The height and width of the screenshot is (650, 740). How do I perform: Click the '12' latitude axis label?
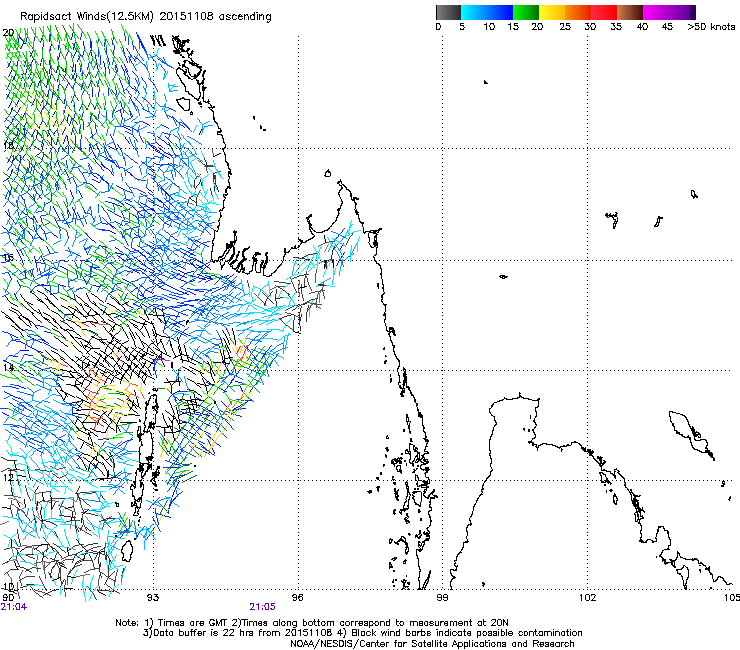click(8, 477)
